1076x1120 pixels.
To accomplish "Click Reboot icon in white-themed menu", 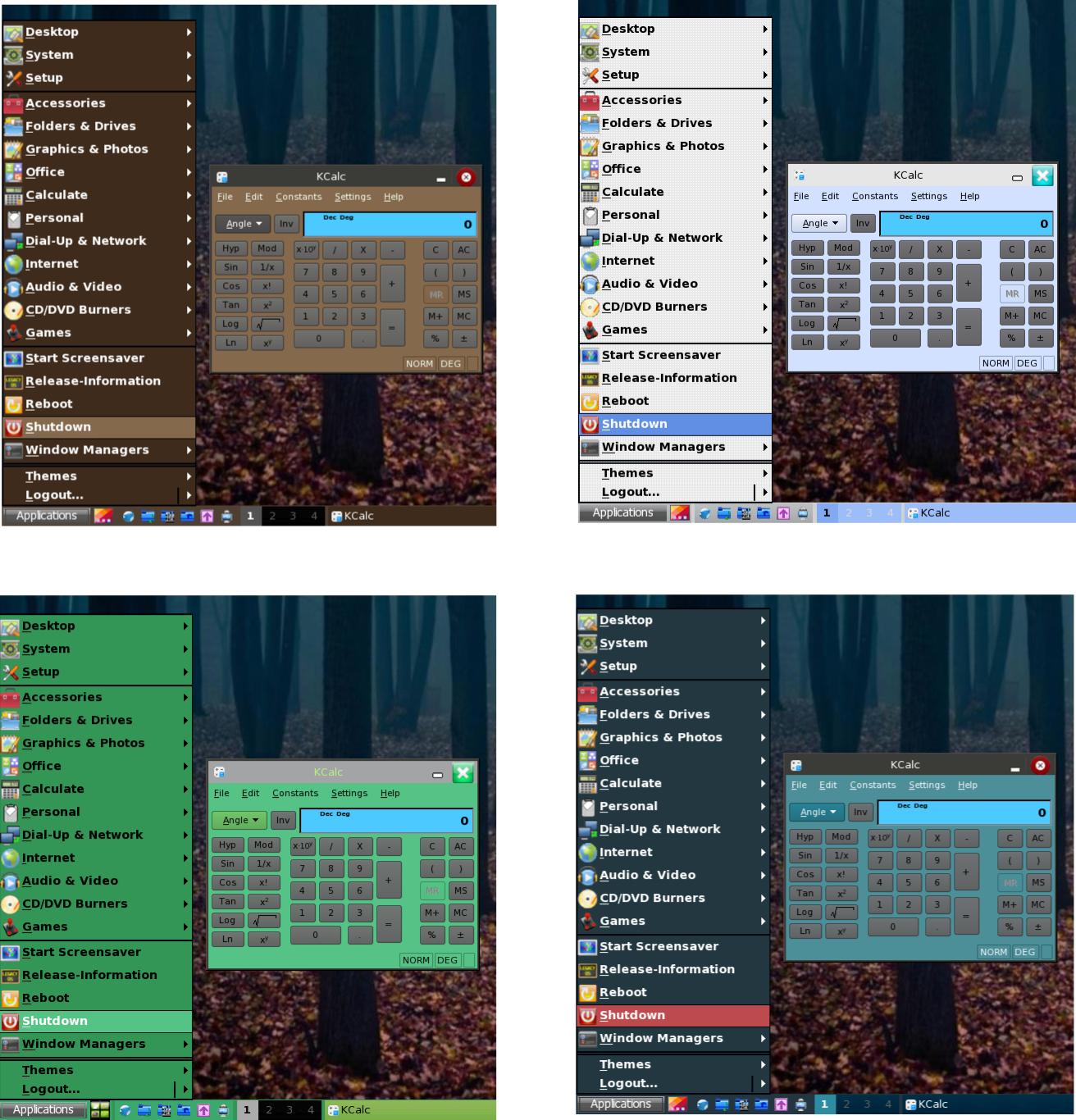I will point(590,401).
